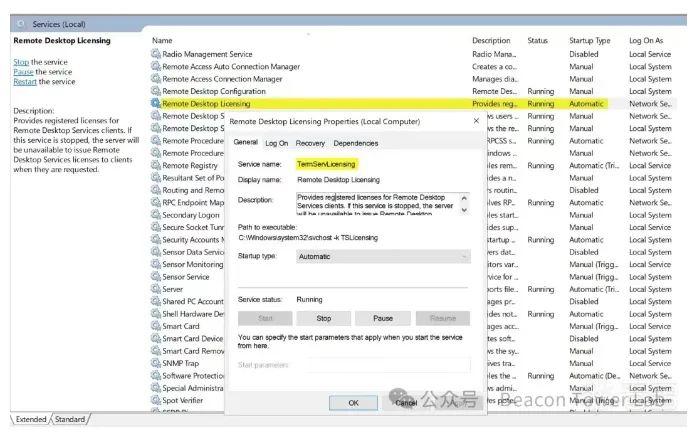Click the Remote Access Auto Connection Manager icon
The height and width of the screenshot is (435, 697).
pyautogui.click(x=156, y=66)
